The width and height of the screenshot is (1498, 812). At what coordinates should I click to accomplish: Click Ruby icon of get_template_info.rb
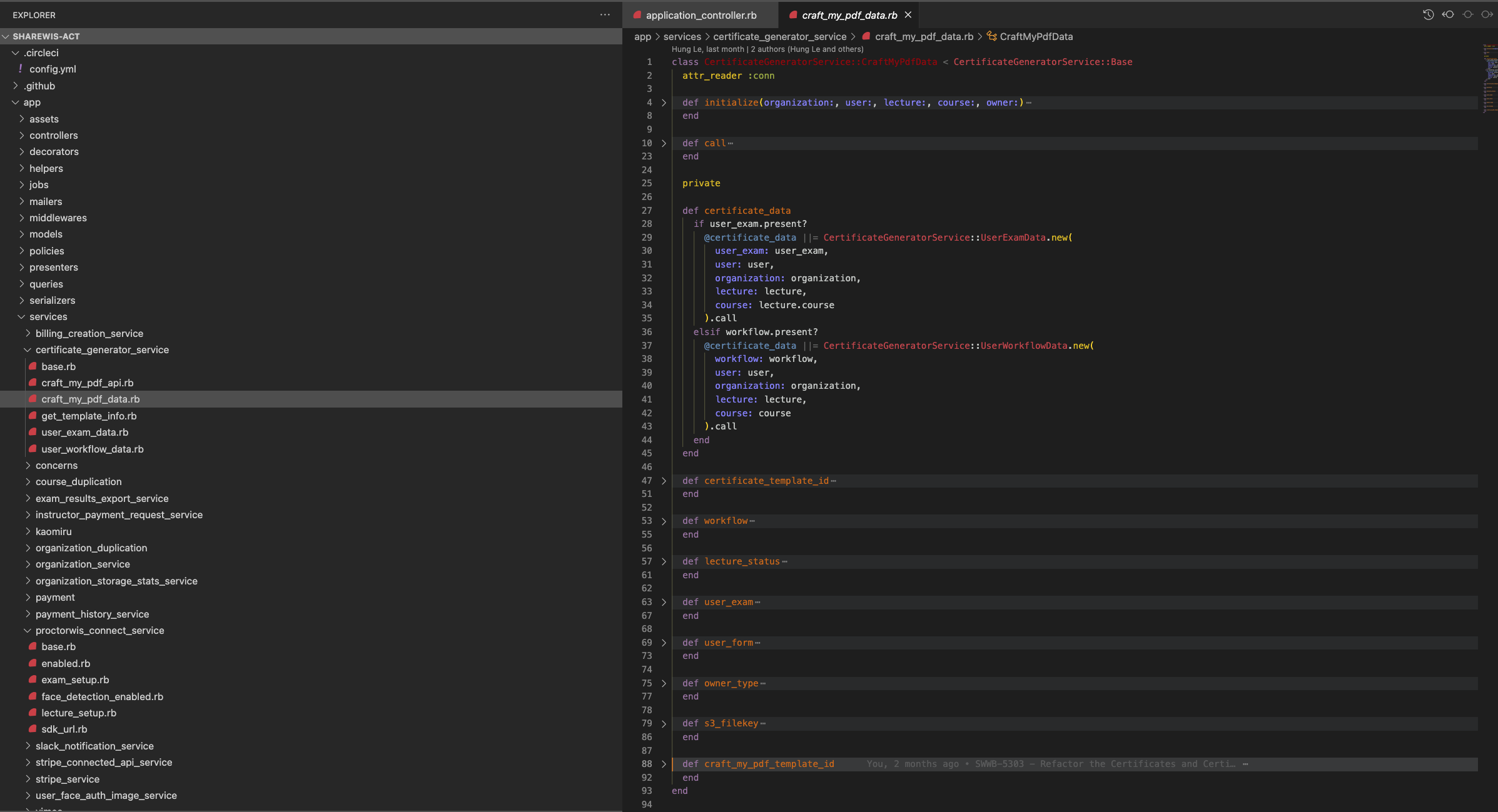point(33,416)
